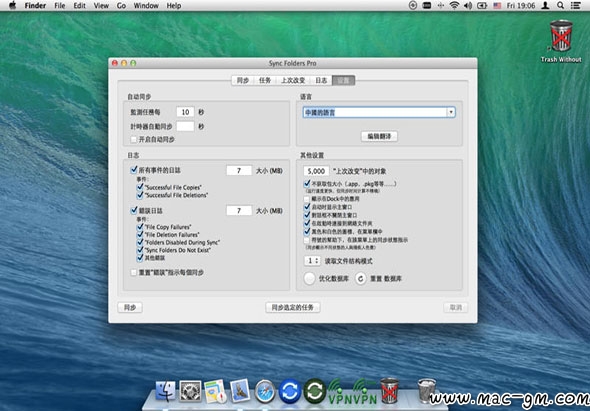Toggle the other errors checkbox below Sync Folders Do Not Exist

[140, 257]
